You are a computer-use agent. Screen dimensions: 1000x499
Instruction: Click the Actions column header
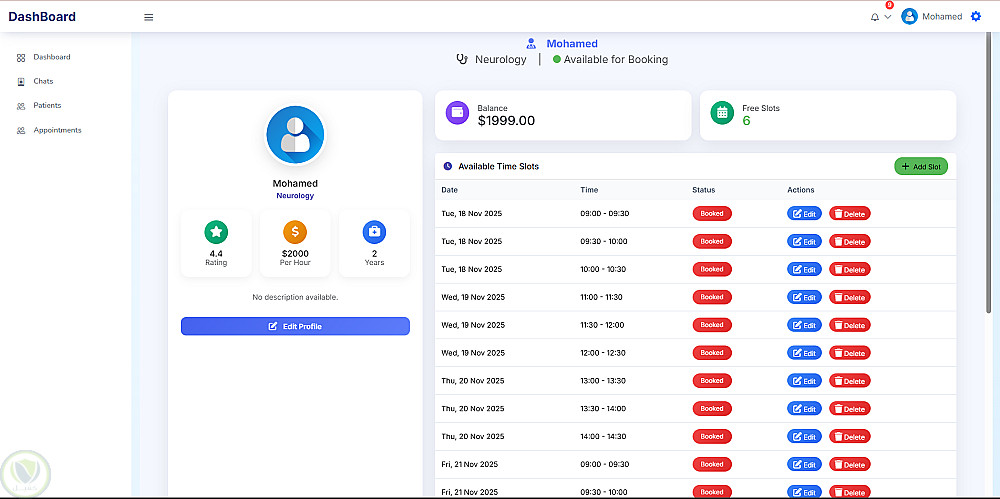point(800,190)
